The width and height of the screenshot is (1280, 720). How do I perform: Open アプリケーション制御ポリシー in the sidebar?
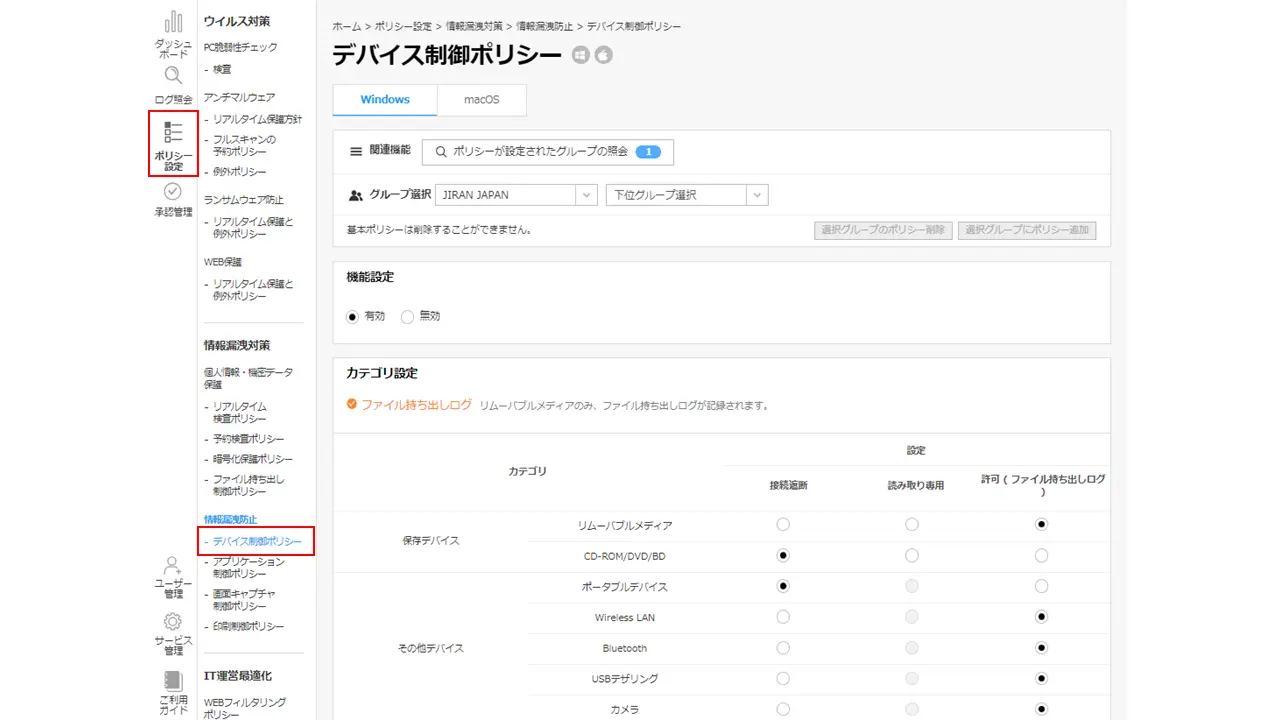pos(248,568)
